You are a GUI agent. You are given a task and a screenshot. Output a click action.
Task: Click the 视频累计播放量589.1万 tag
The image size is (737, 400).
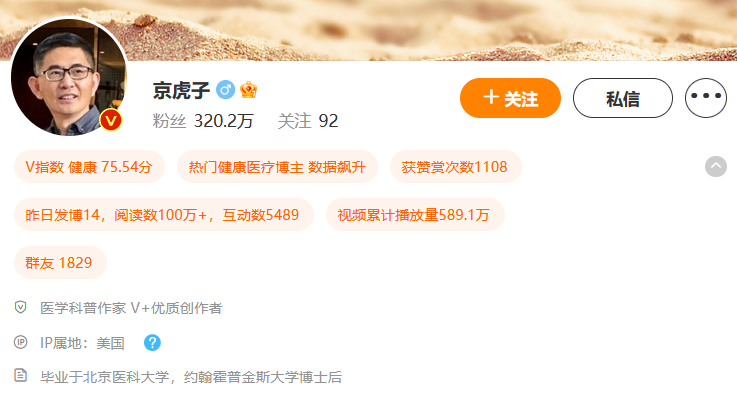pos(415,215)
